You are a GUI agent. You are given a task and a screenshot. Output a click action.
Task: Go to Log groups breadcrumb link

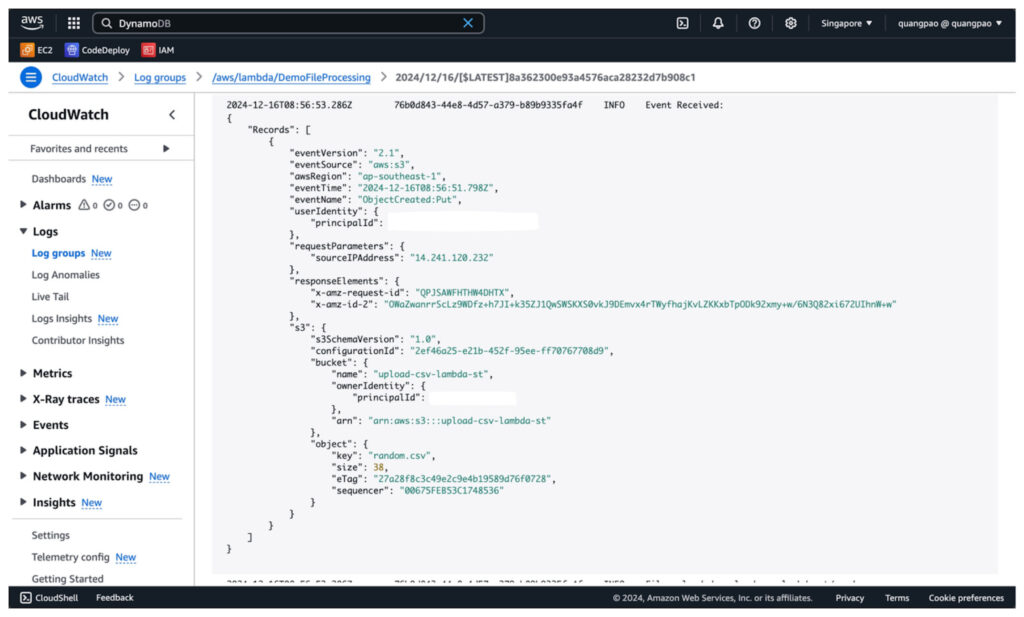point(159,77)
